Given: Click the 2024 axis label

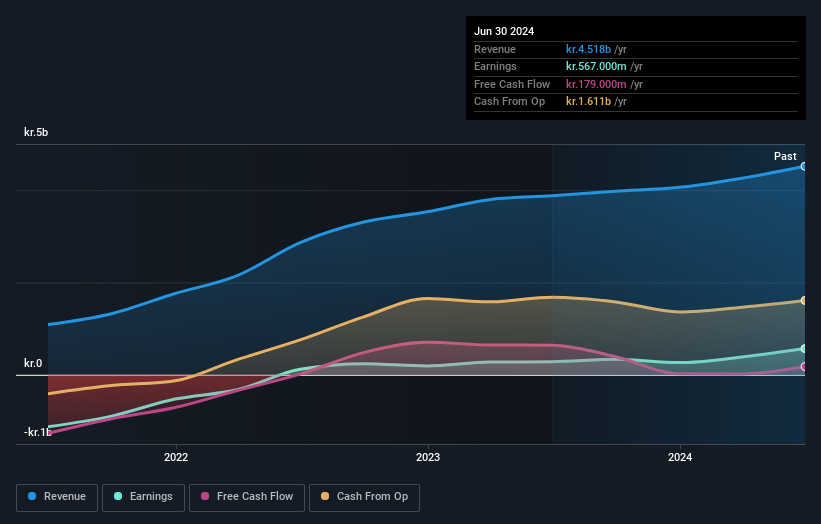Looking at the screenshot, I should 680,457.
